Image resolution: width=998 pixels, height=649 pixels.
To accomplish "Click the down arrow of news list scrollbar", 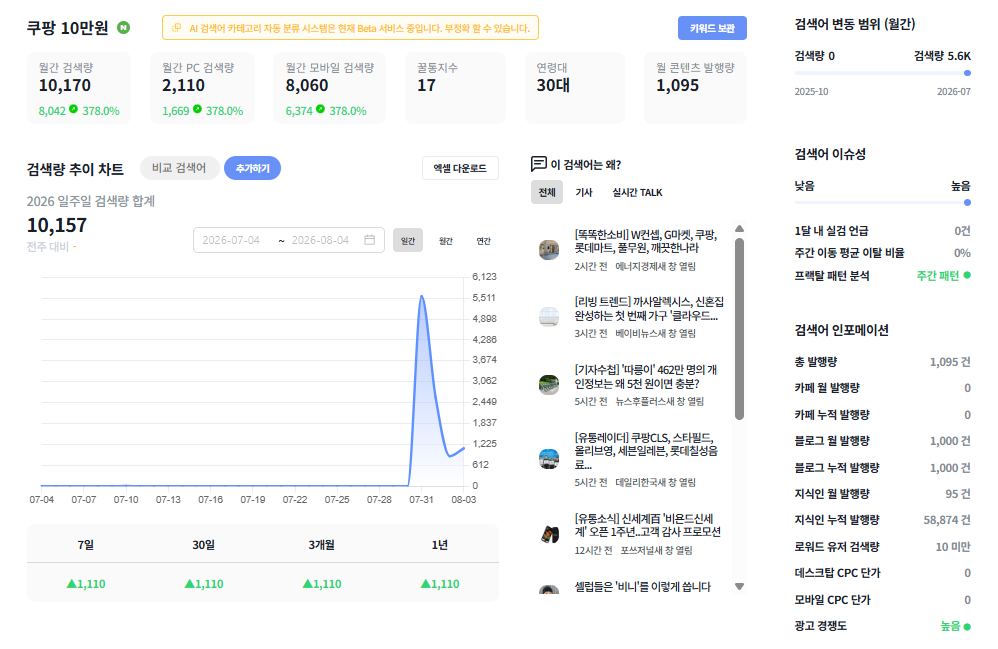I will pyautogui.click(x=739, y=587).
